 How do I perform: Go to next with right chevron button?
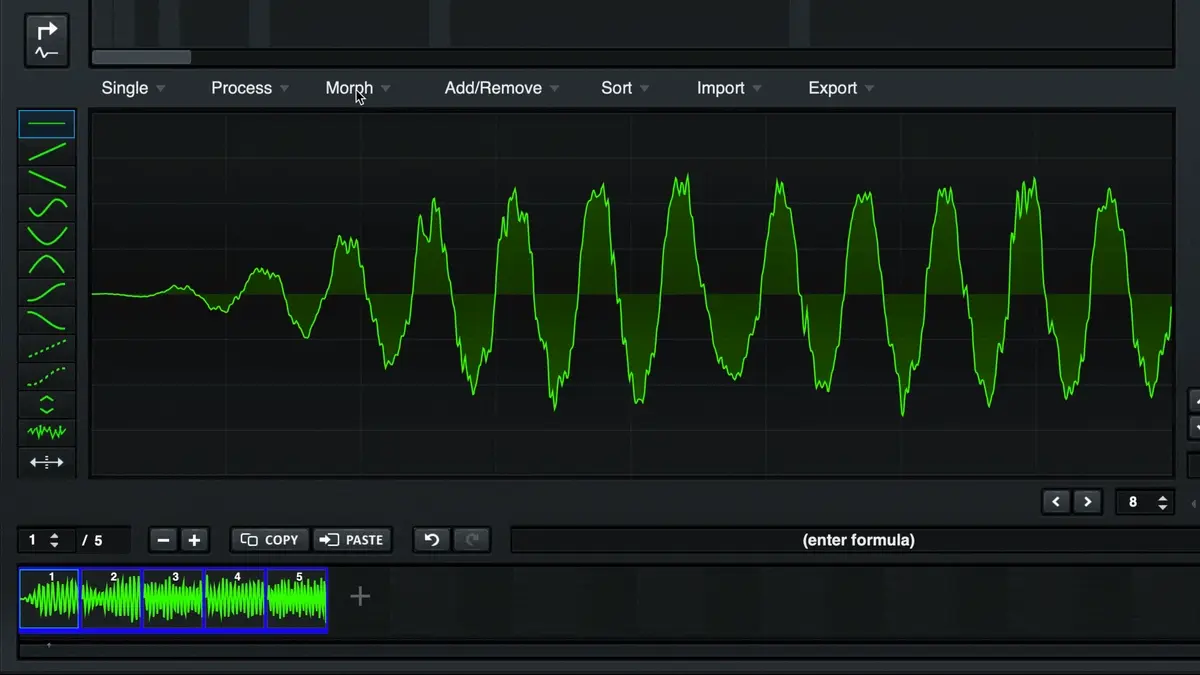pos(1087,502)
